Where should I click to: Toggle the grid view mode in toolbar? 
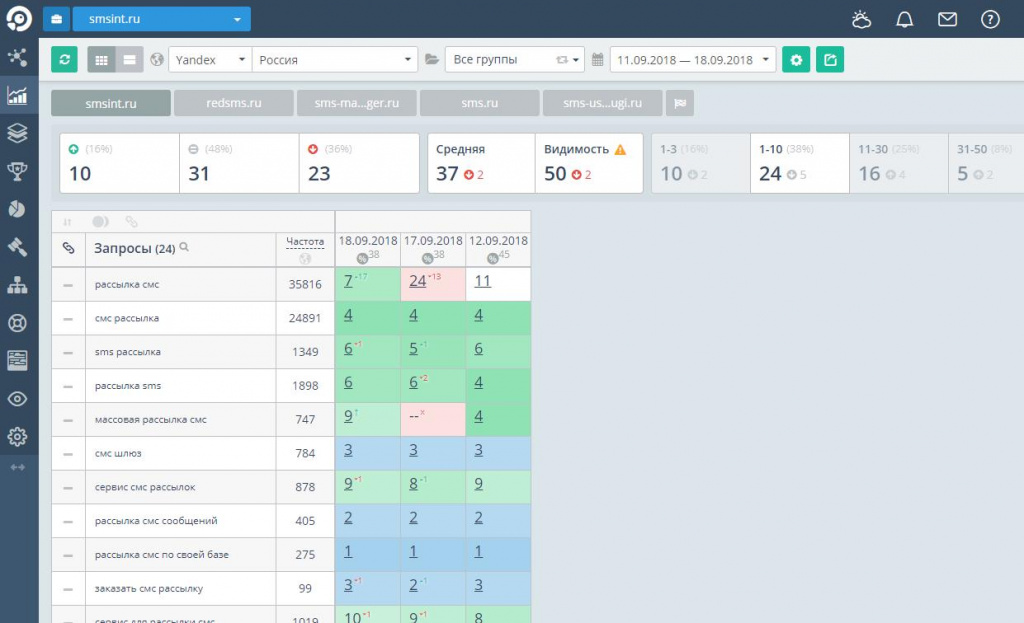[x=100, y=59]
